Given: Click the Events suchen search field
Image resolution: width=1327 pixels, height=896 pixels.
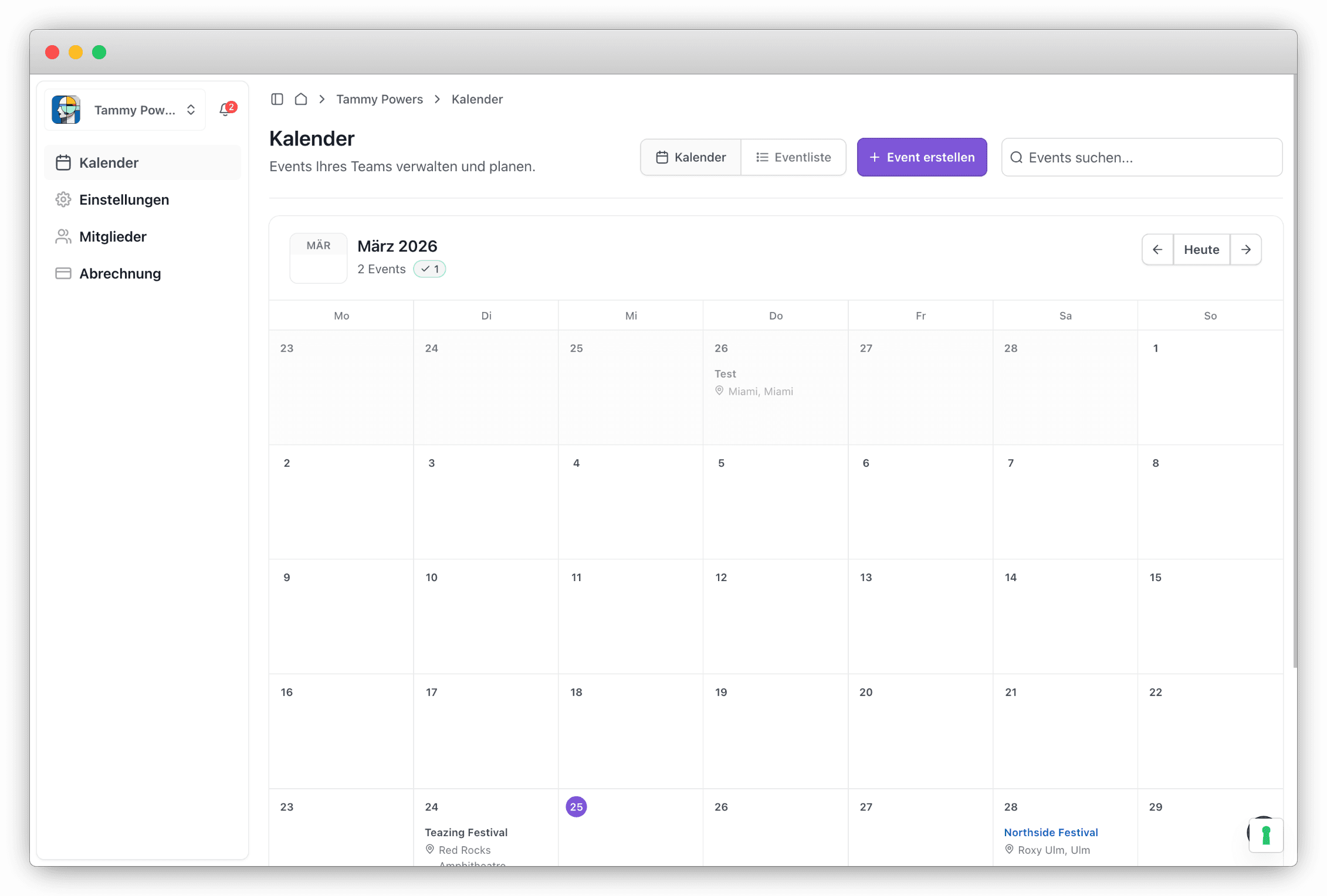Looking at the screenshot, I should [1140, 157].
